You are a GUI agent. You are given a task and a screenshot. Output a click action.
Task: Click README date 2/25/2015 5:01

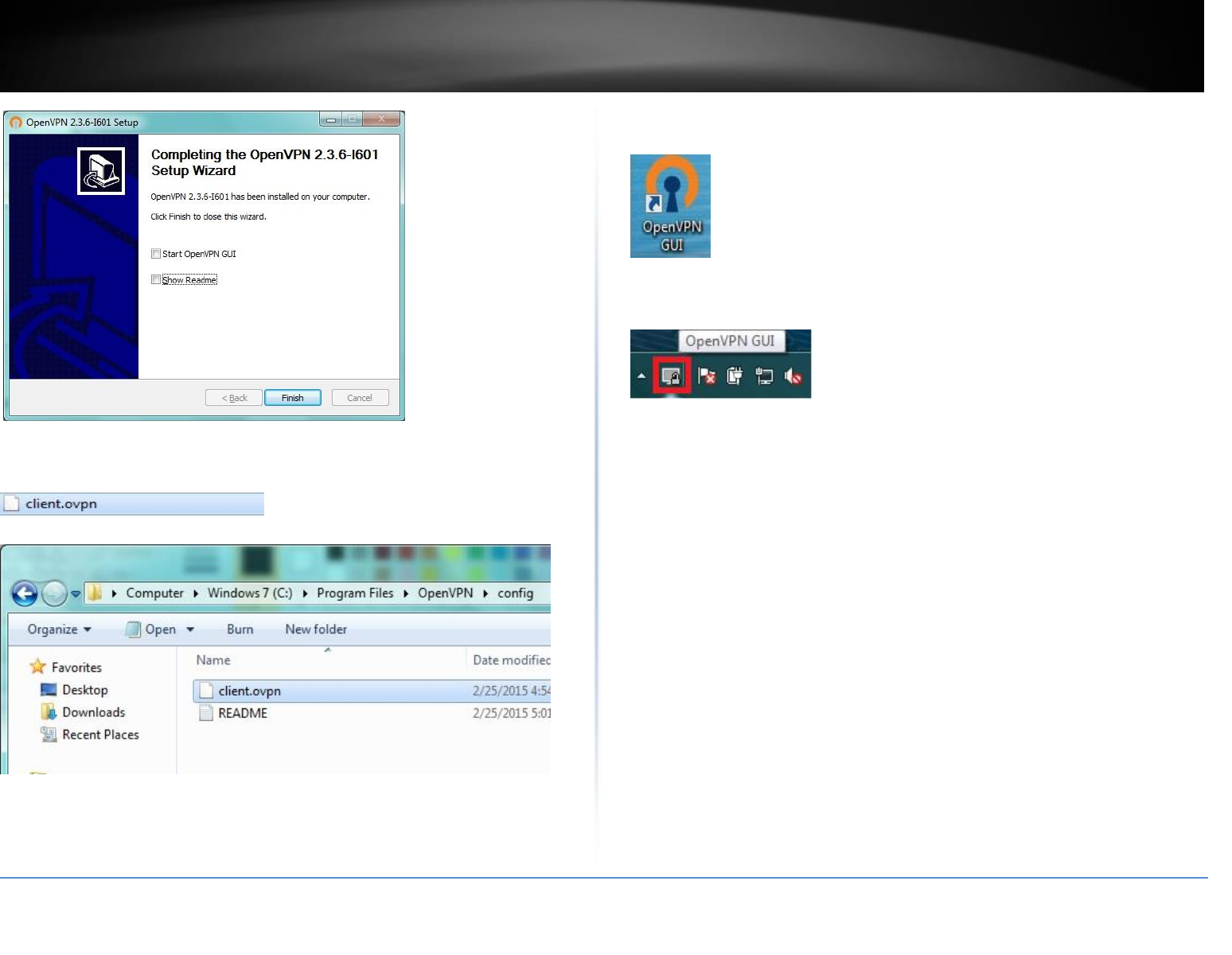(511, 713)
